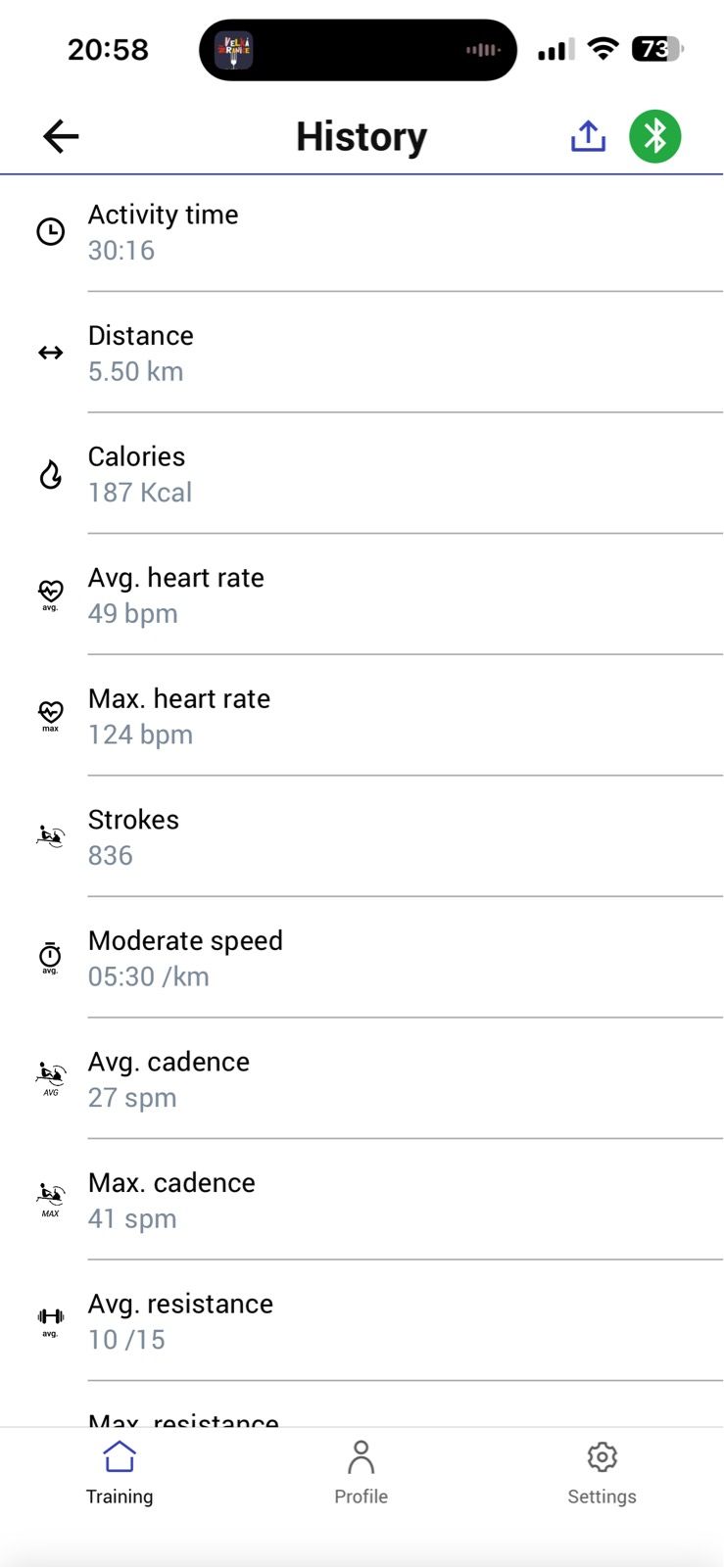Viewport: 724px width, 1568px height.
Task: Open the Training tab
Action: [120, 1472]
